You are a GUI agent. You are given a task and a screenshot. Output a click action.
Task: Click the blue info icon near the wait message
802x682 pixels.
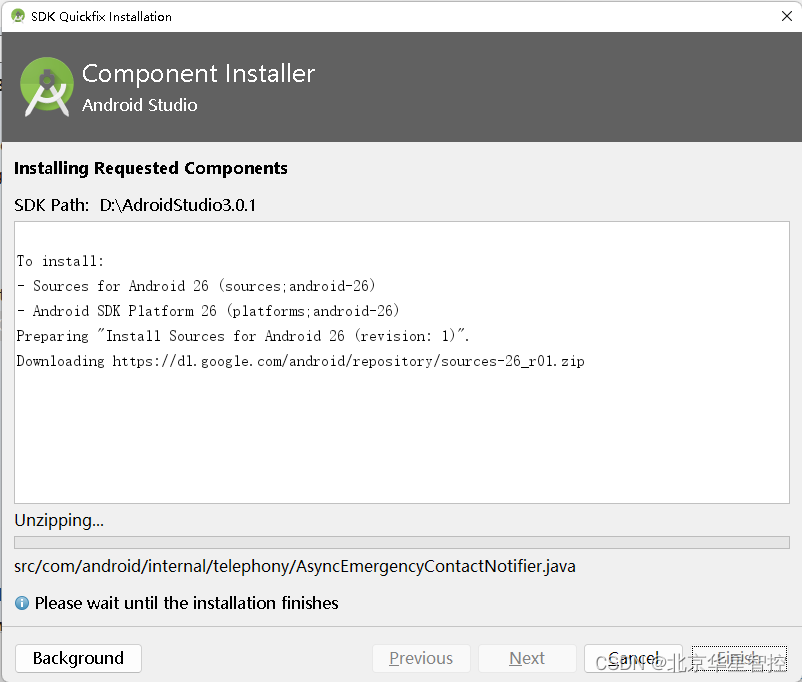tap(21, 603)
